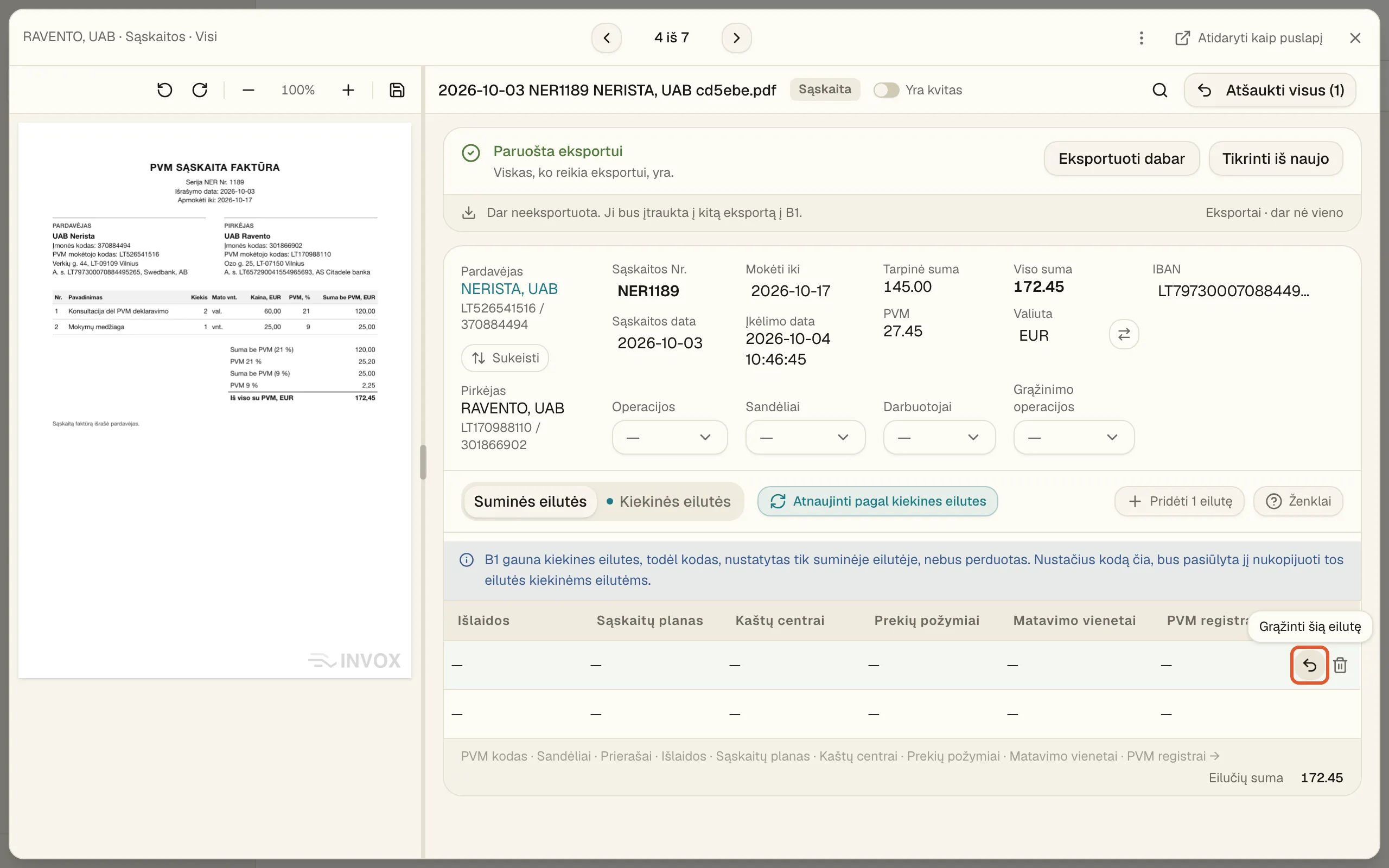The height and width of the screenshot is (868, 1389).
Task: Click the Sąskaita document type badge
Action: [825, 90]
